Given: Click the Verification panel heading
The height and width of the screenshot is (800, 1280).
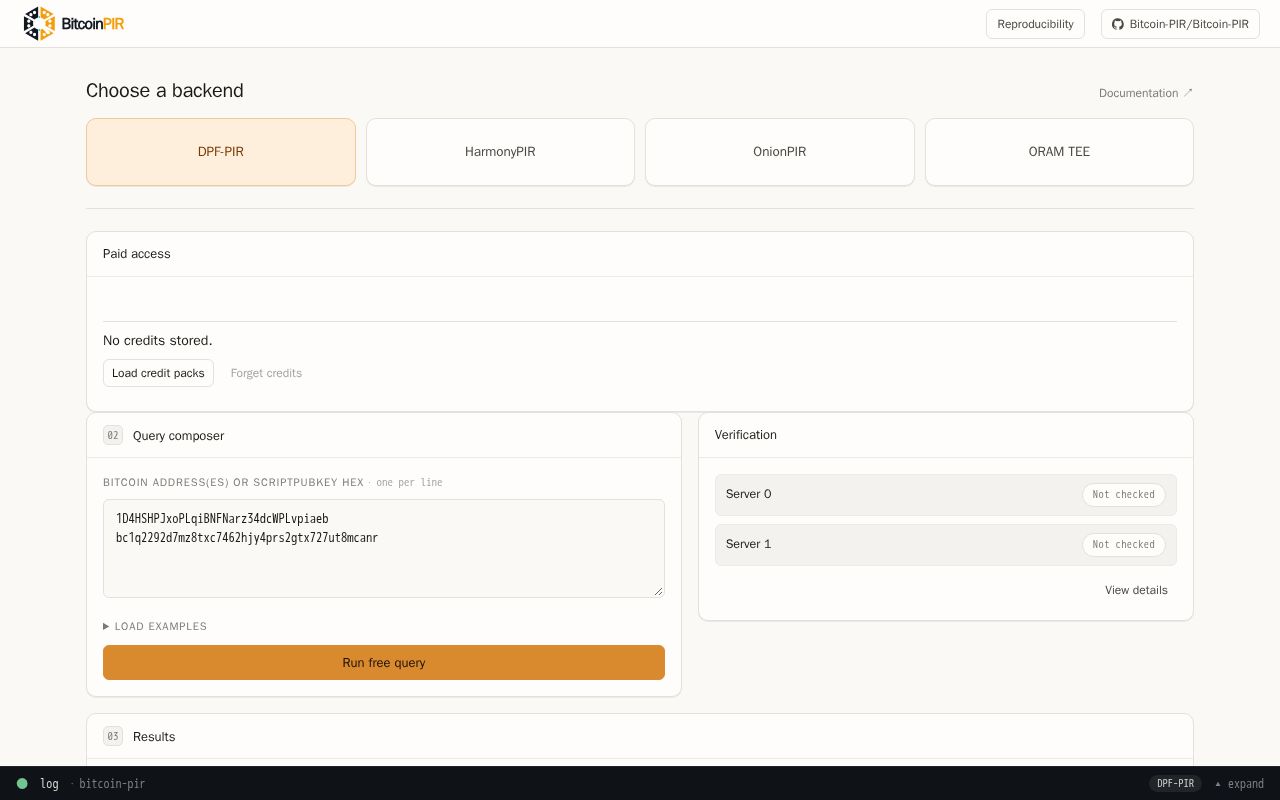Looking at the screenshot, I should click(746, 435).
